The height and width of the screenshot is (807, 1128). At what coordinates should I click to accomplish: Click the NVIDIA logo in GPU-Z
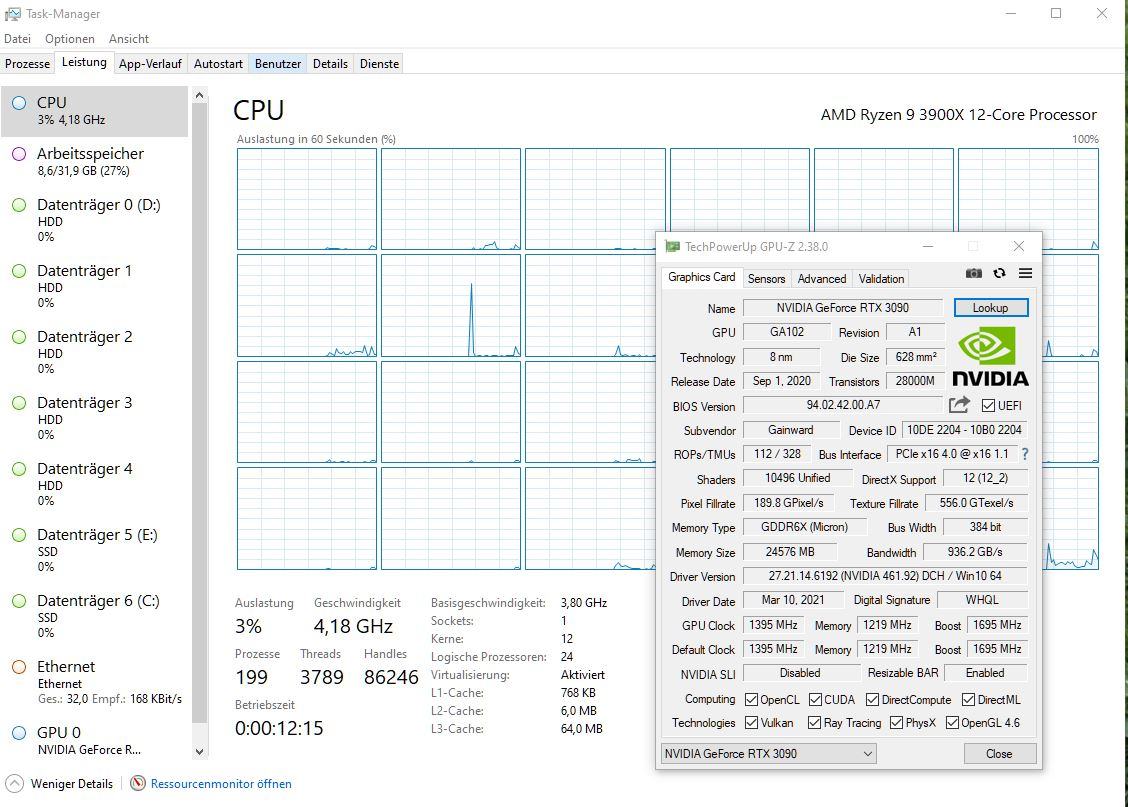click(x=990, y=356)
